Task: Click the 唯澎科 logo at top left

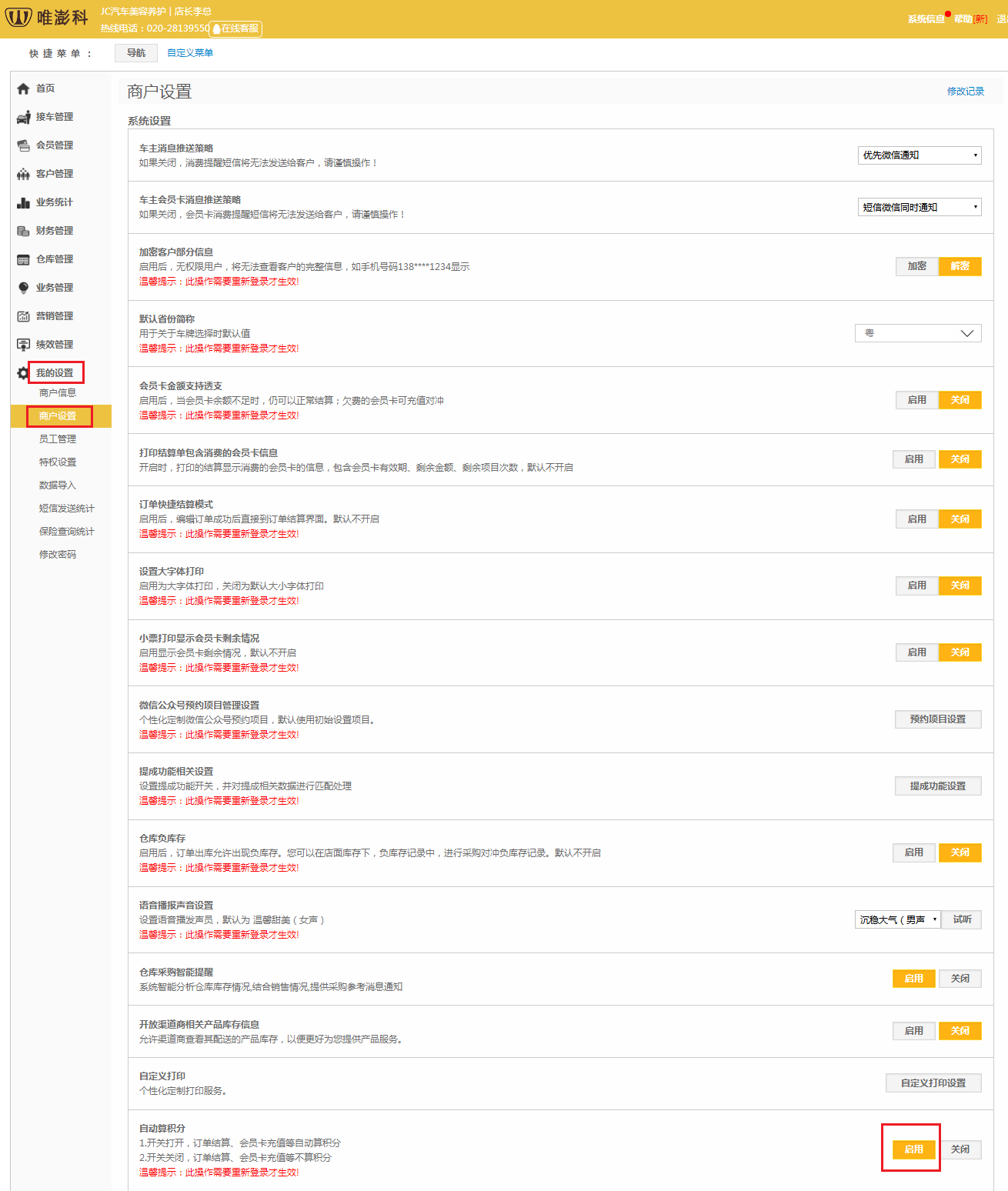Action: [x=46, y=18]
